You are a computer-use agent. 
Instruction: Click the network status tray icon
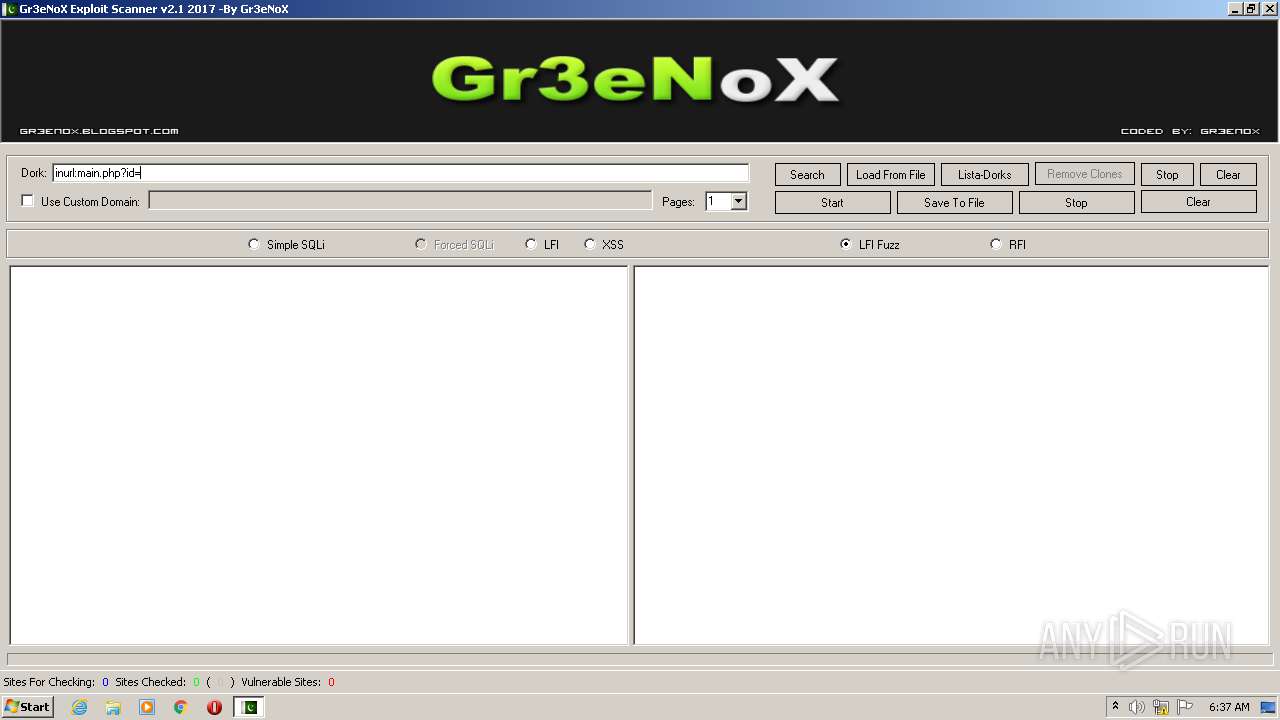tap(1161, 707)
